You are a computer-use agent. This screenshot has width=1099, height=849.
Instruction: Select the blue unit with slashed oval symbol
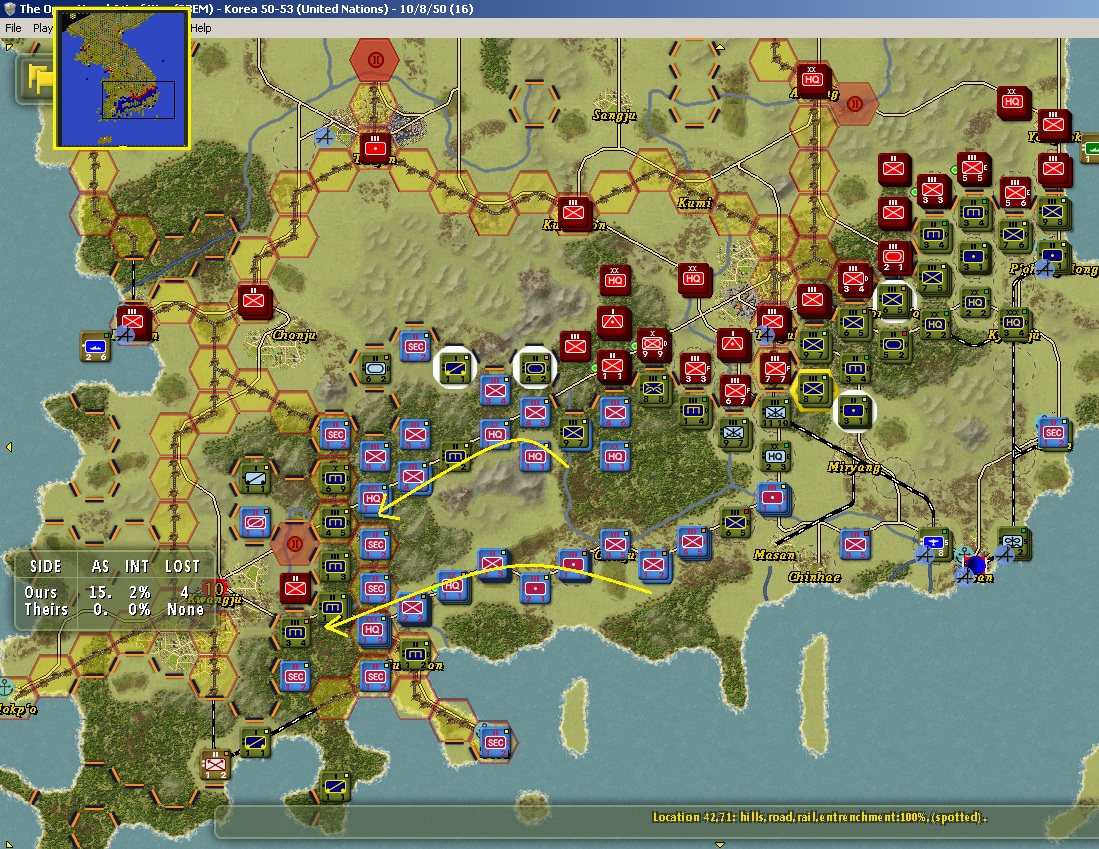255,522
